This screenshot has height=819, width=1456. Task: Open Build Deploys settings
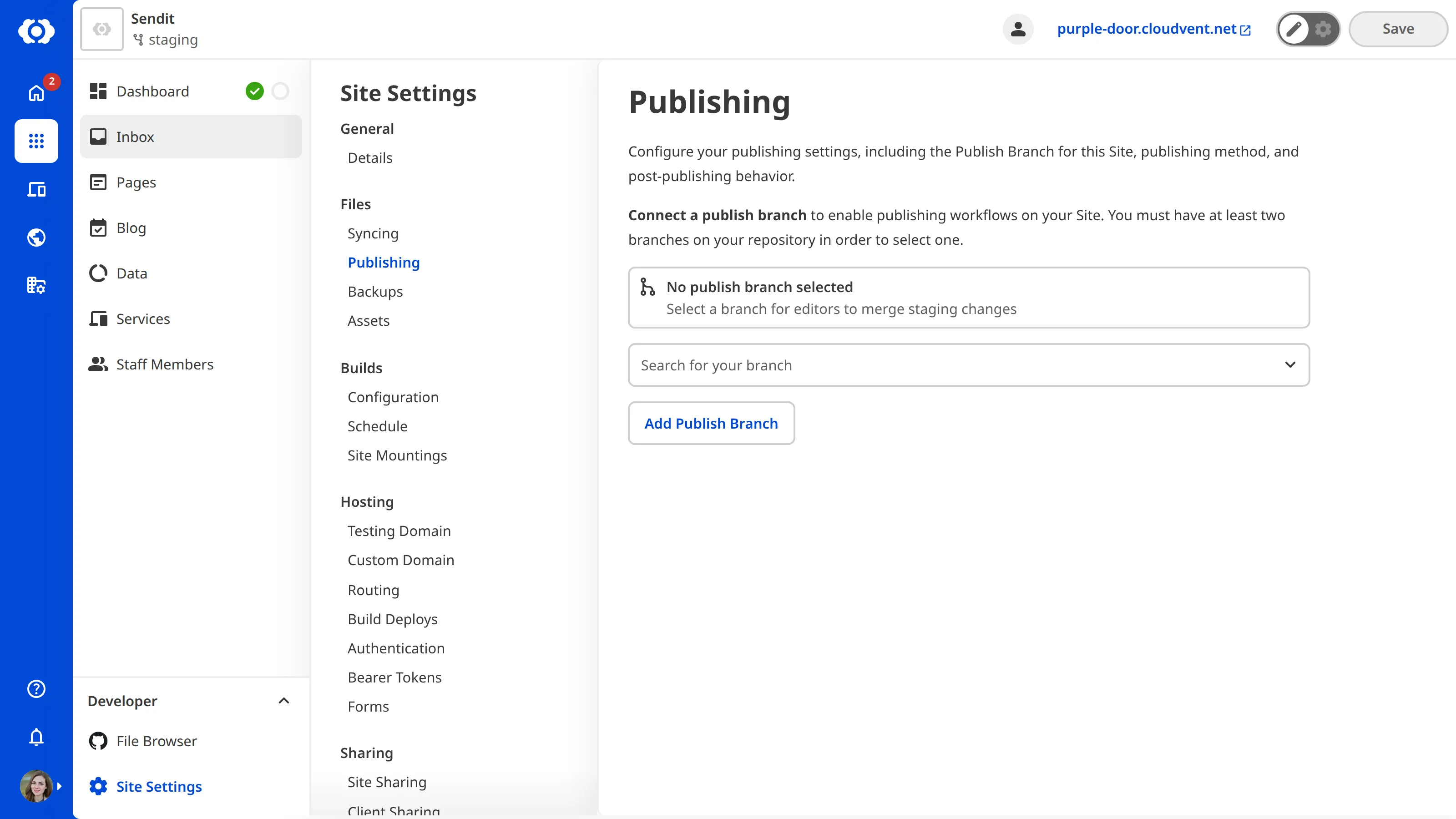(392, 619)
